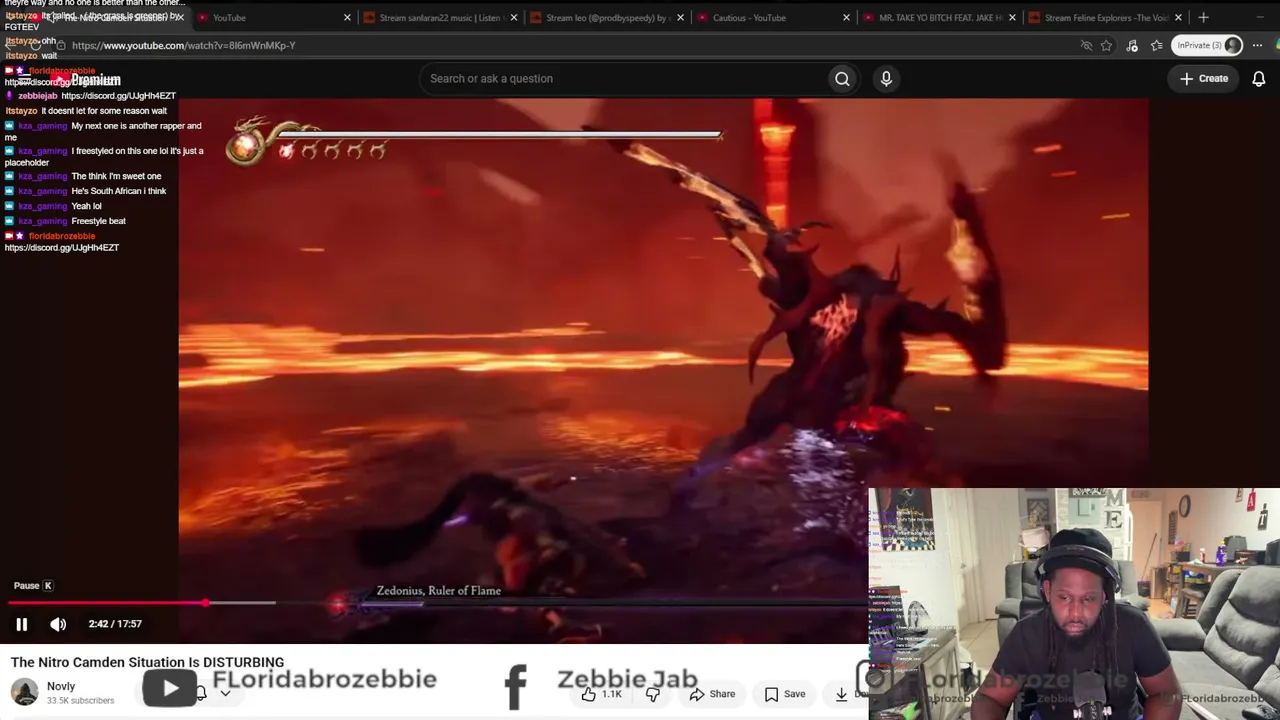The height and width of the screenshot is (720, 1280).
Task: Open tracking prevention eye icon
Action: tap(1086, 45)
